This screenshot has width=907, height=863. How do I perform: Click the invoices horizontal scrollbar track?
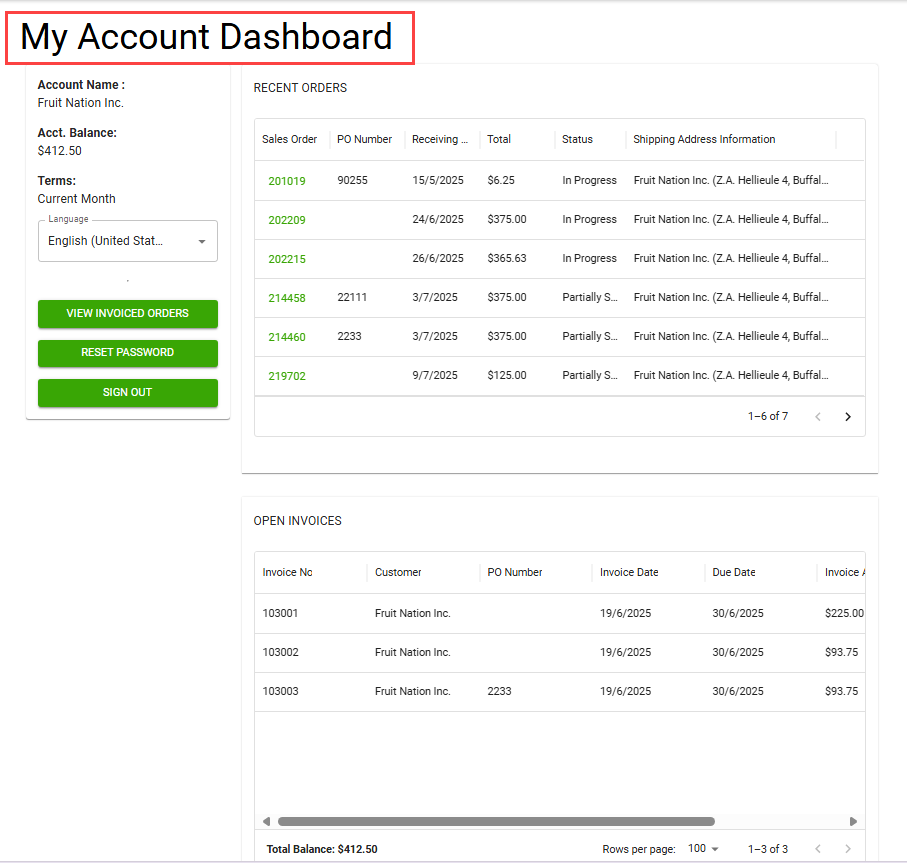pos(780,821)
